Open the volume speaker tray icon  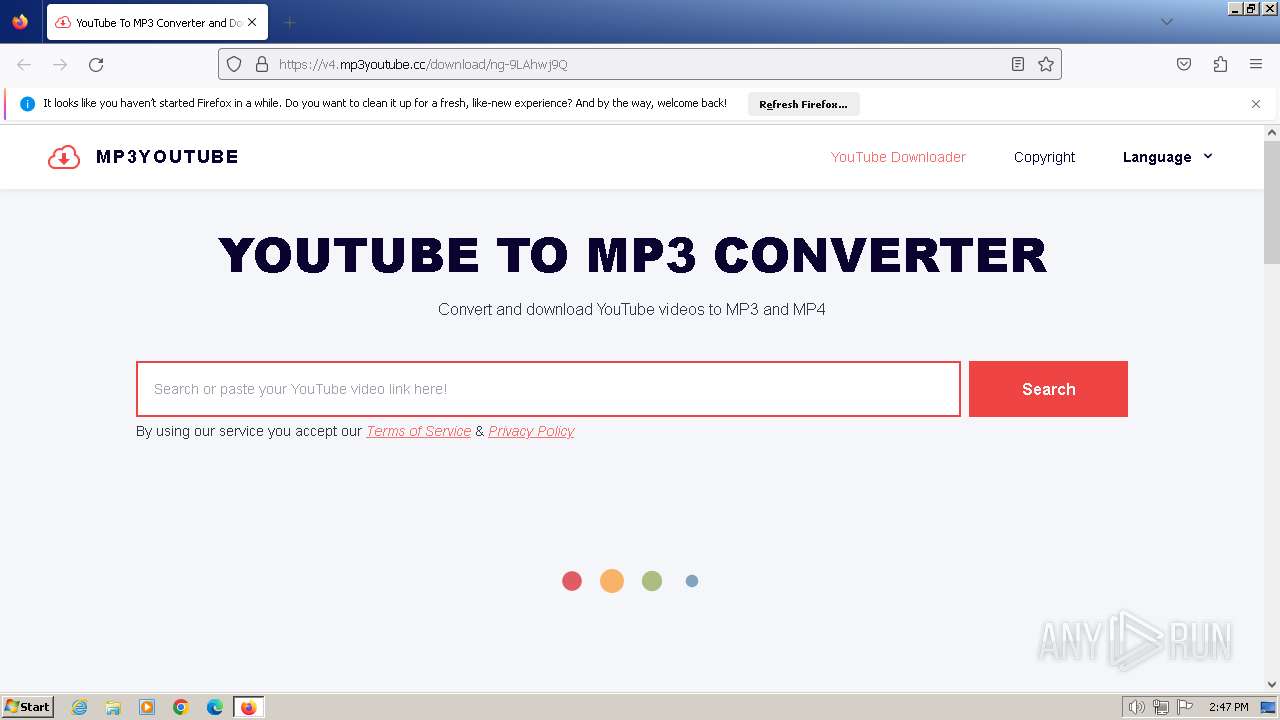tap(1137, 707)
